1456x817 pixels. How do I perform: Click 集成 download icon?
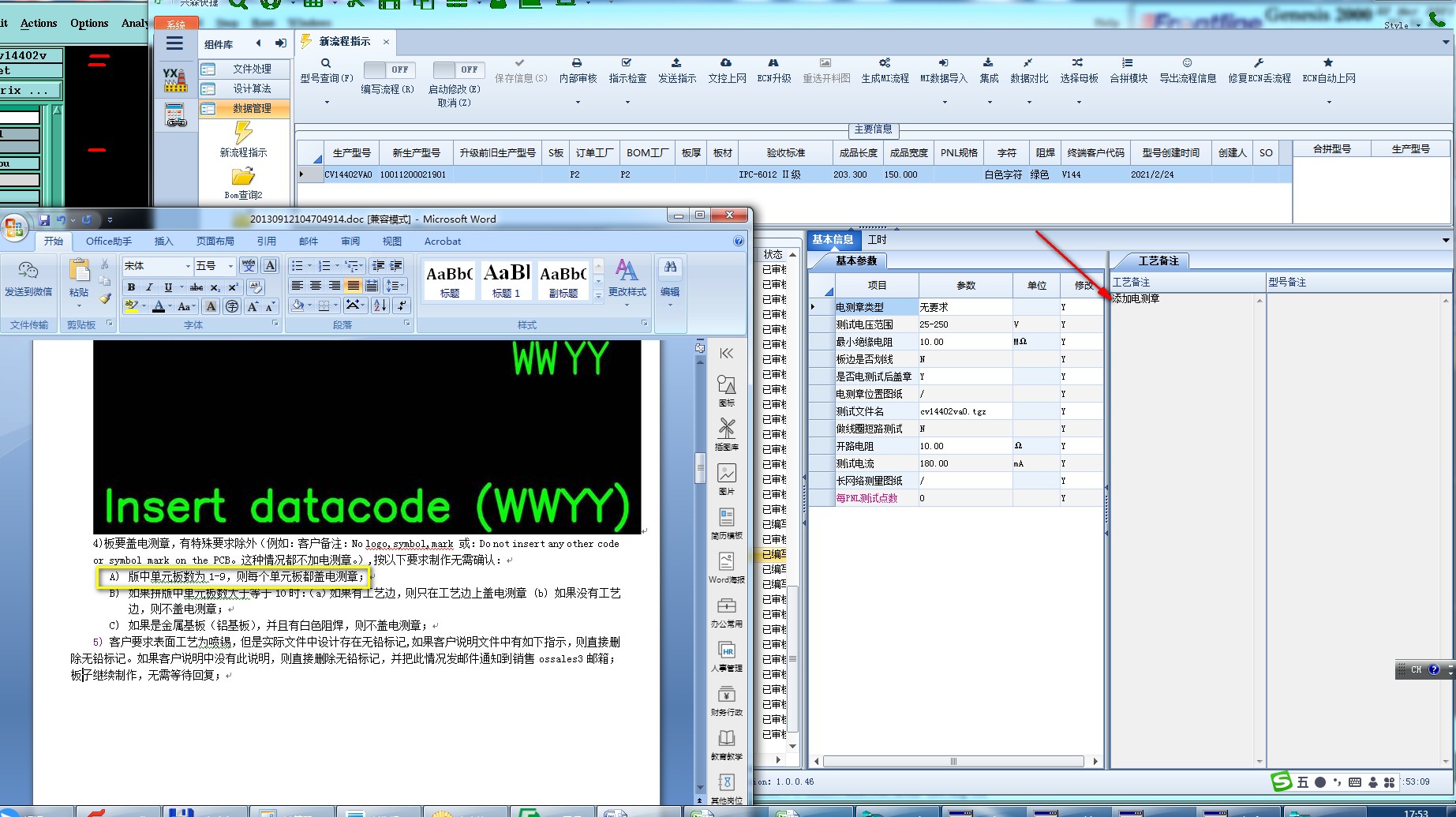tap(988, 63)
